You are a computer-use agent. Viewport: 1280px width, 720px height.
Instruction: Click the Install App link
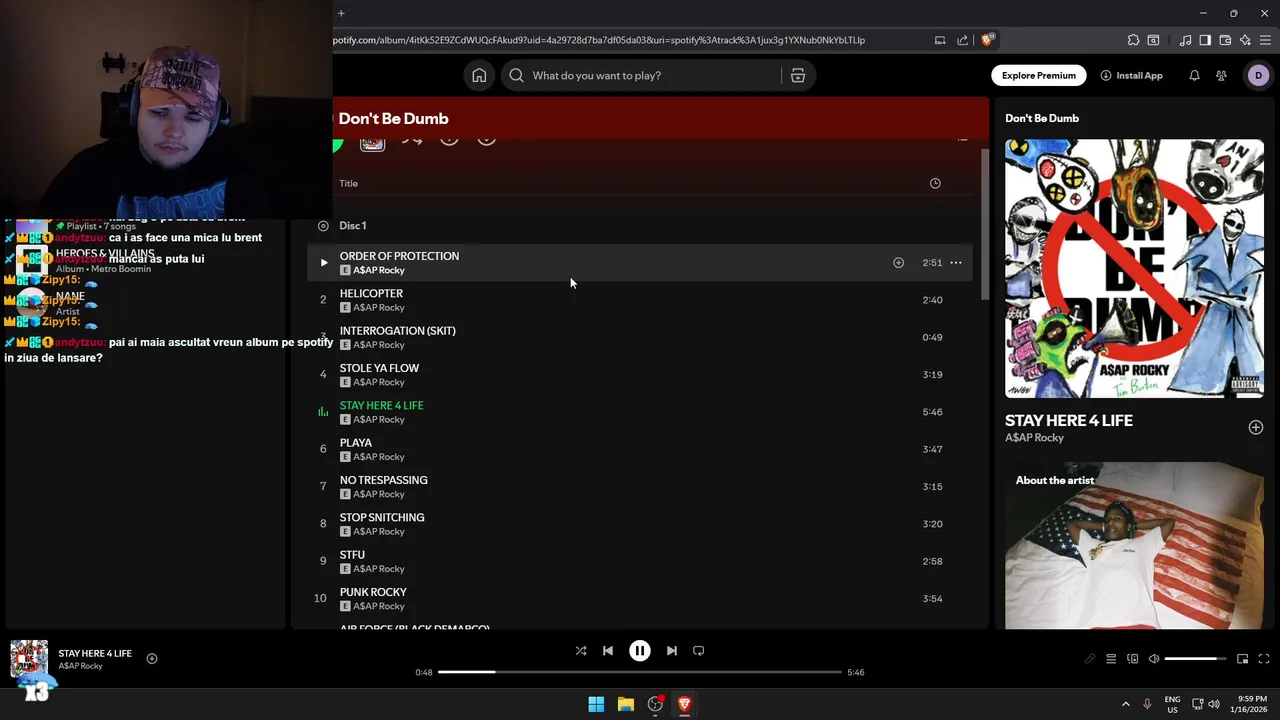pyautogui.click(x=1131, y=75)
